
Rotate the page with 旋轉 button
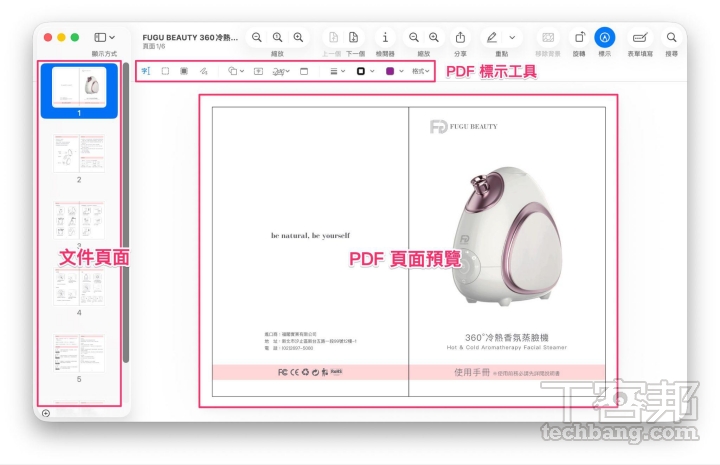pos(579,38)
